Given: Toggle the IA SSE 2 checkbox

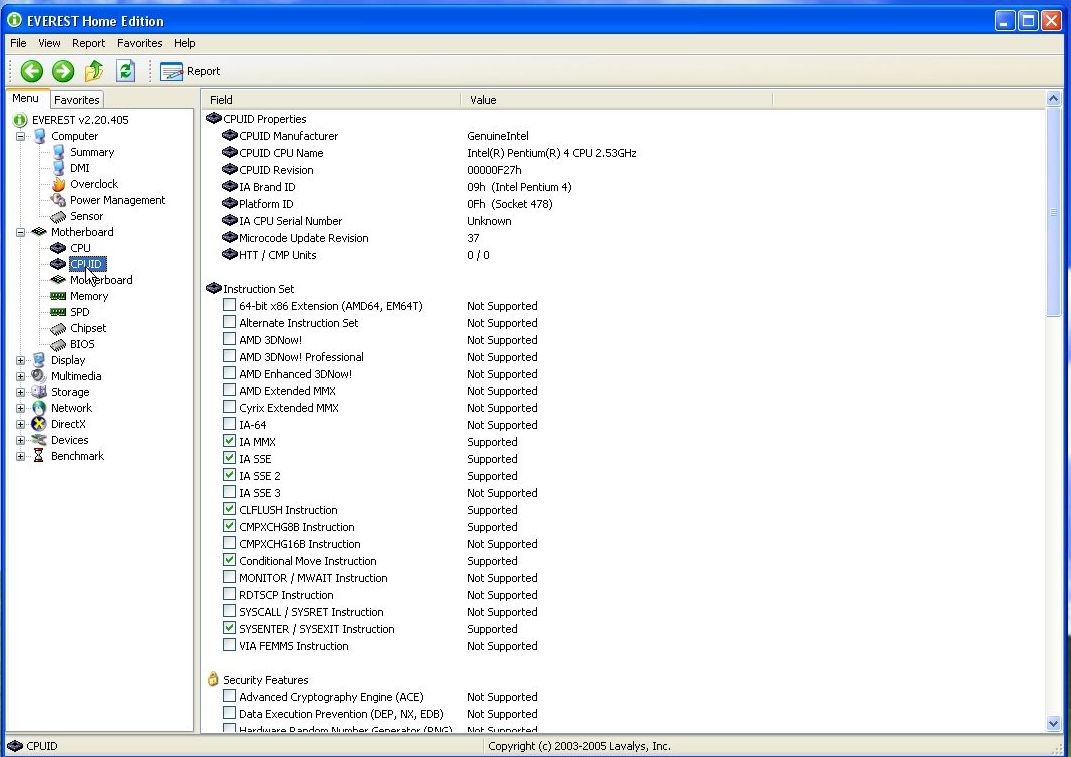Looking at the screenshot, I should (230, 476).
